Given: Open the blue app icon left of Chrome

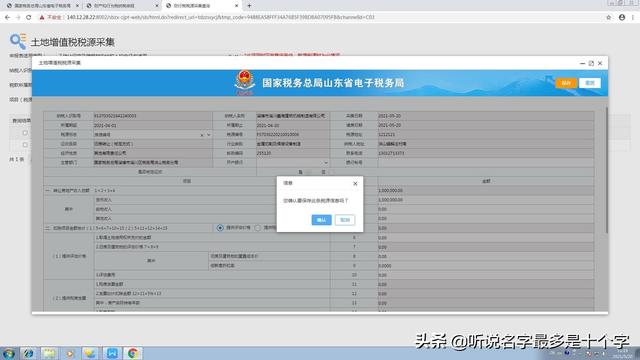Looking at the screenshot, I should click(x=112, y=353).
